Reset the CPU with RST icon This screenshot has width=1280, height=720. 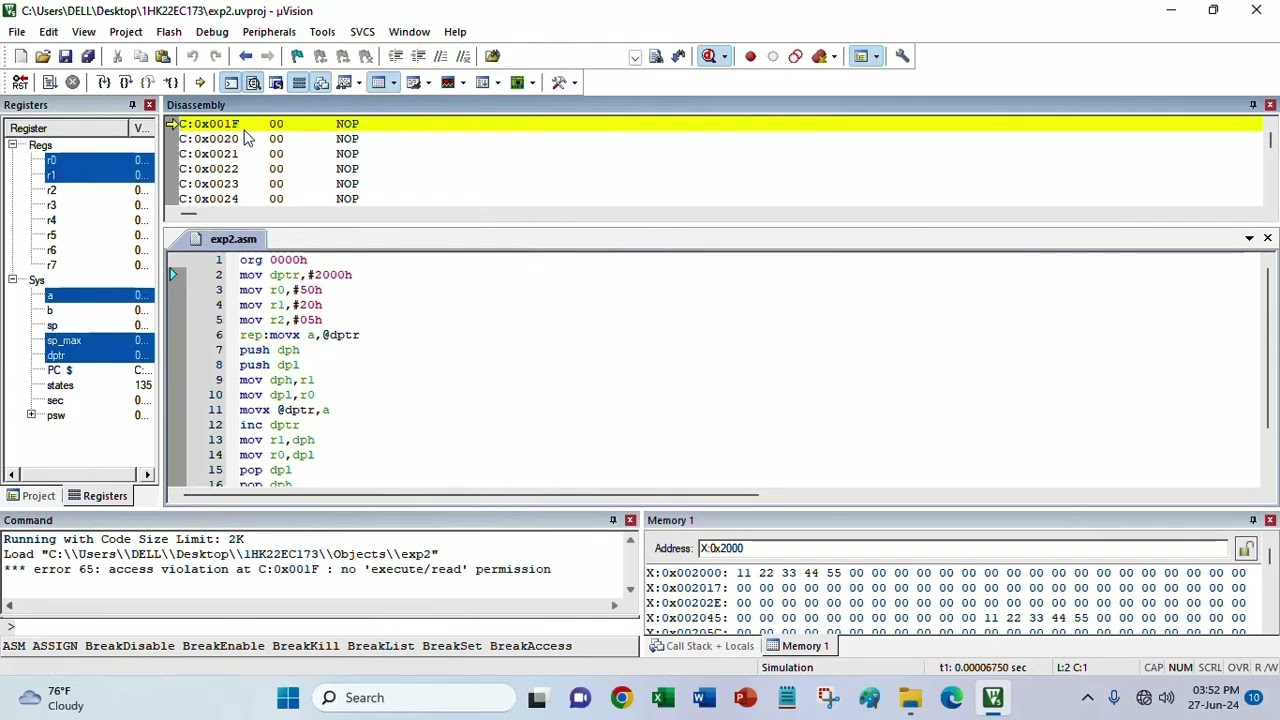[x=20, y=82]
